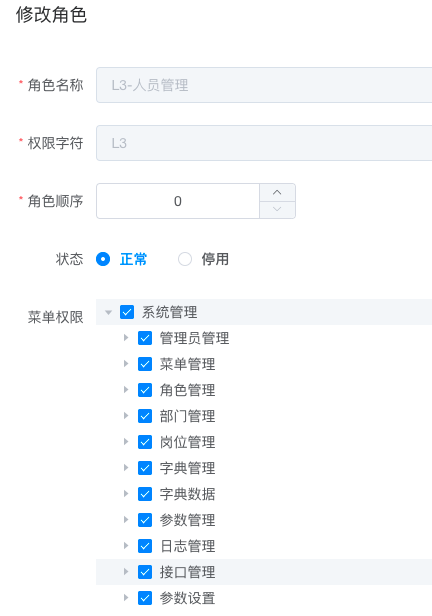Expand the 部门管理 tree node

pyautogui.click(x=126, y=416)
